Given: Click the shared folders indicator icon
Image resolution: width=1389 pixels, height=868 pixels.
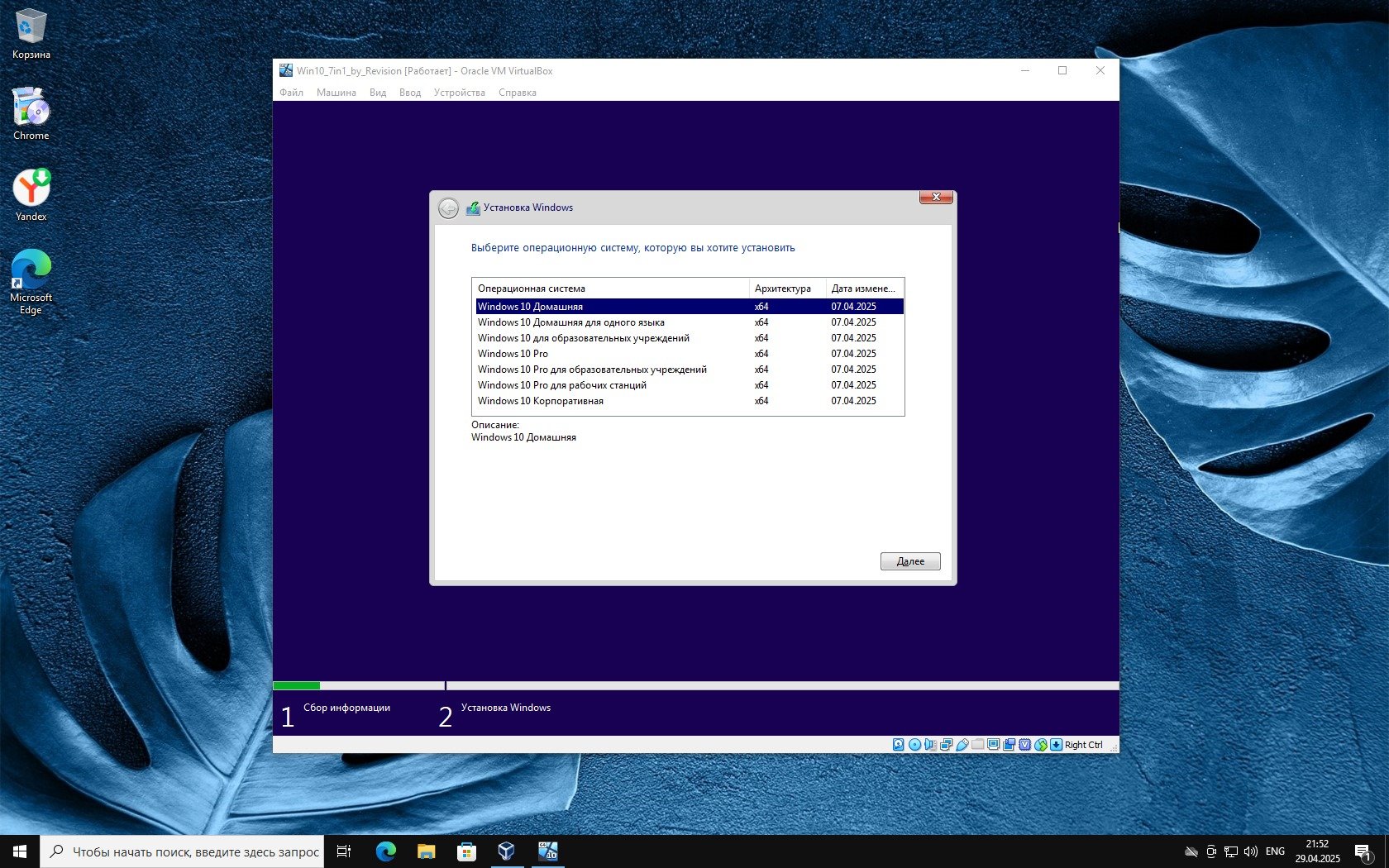Looking at the screenshot, I should [x=977, y=745].
